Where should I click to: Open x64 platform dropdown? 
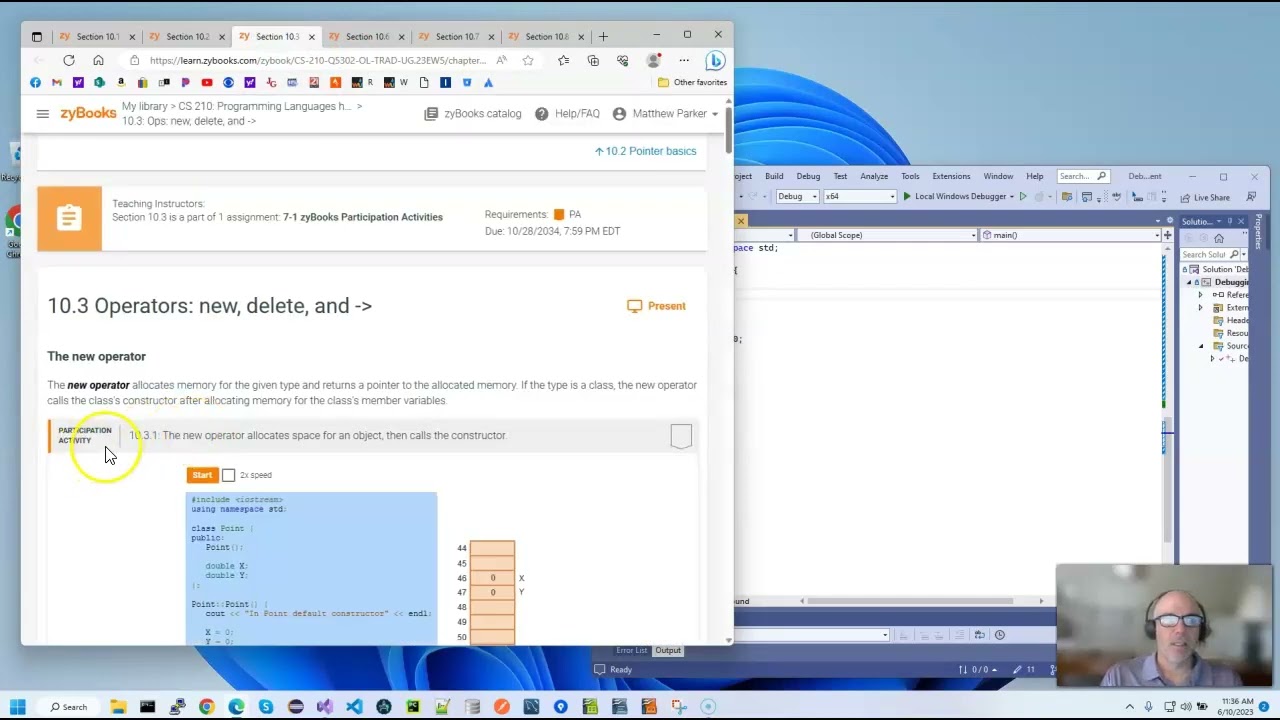click(x=859, y=196)
